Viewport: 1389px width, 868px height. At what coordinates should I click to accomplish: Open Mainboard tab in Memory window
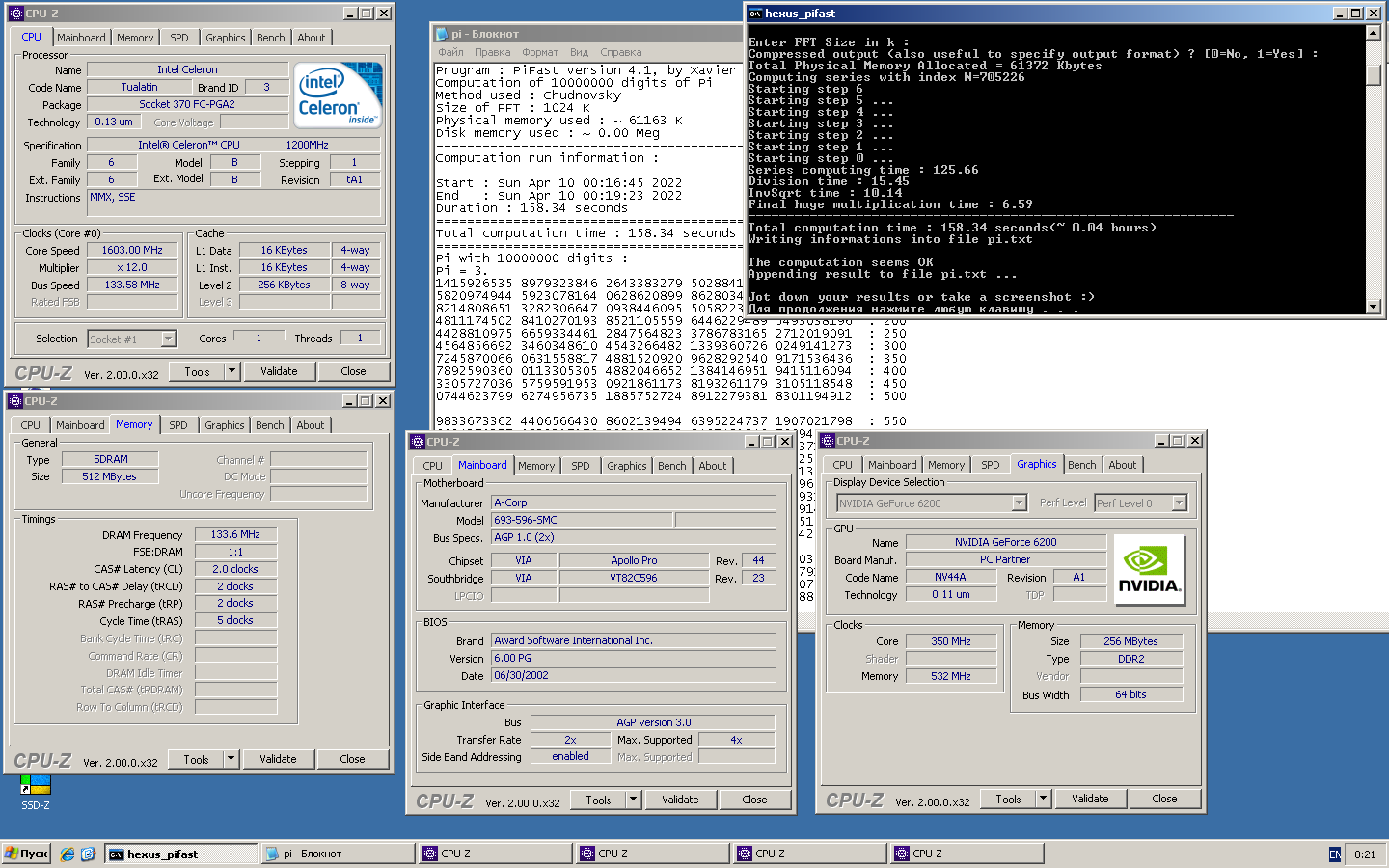[80, 425]
